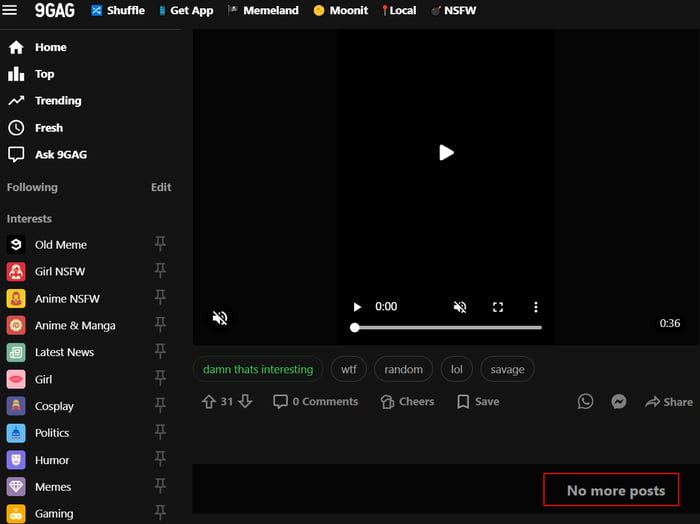
Task: Give Cheers to the post
Action: pyautogui.click(x=407, y=402)
